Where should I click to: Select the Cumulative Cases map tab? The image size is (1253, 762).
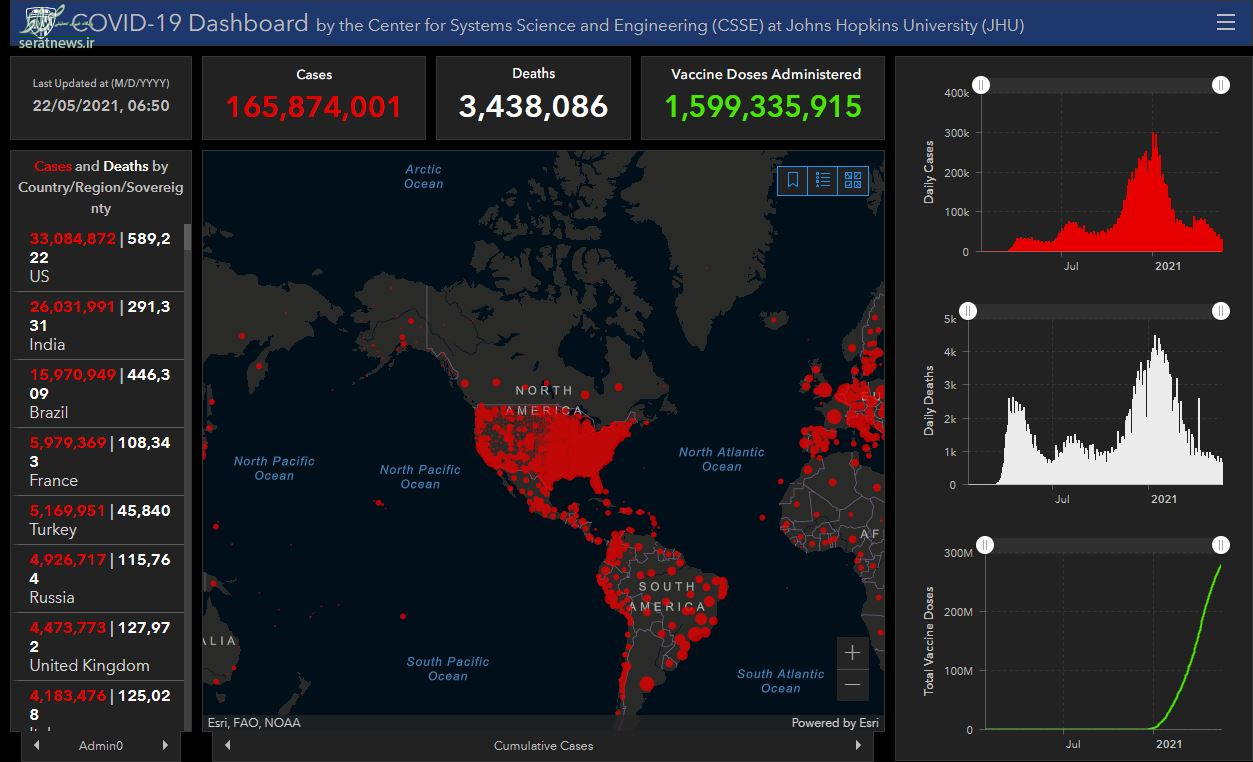click(543, 745)
